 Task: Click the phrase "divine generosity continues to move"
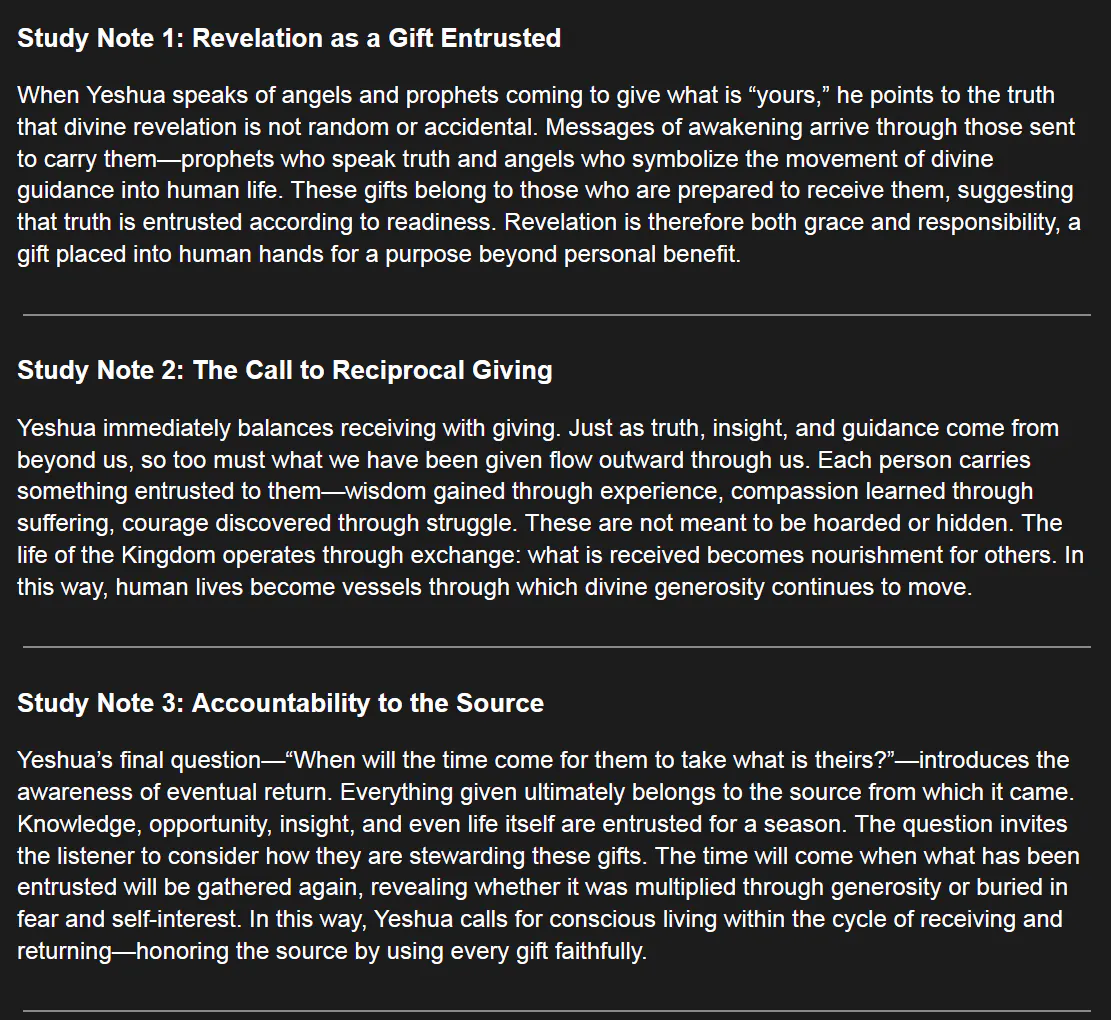811,587
